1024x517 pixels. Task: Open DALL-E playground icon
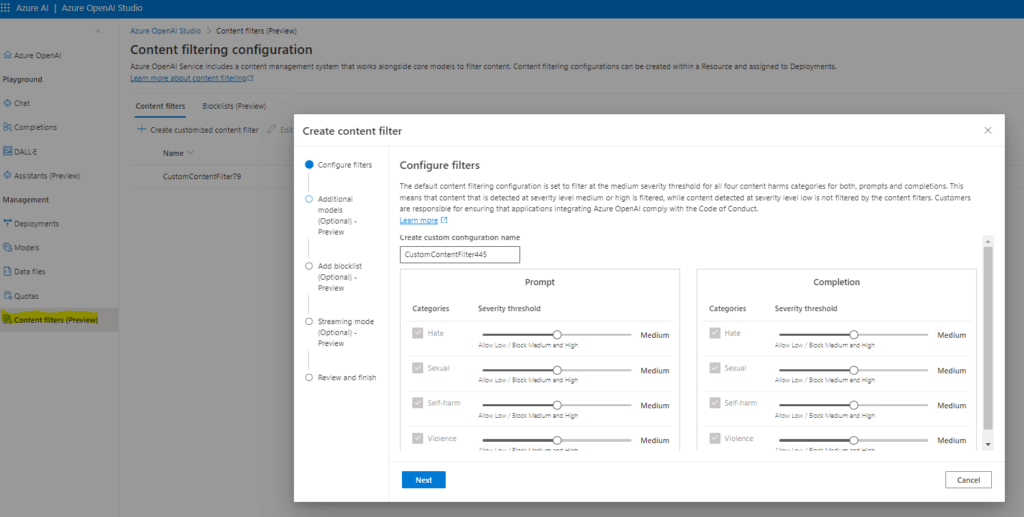point(8,151)
